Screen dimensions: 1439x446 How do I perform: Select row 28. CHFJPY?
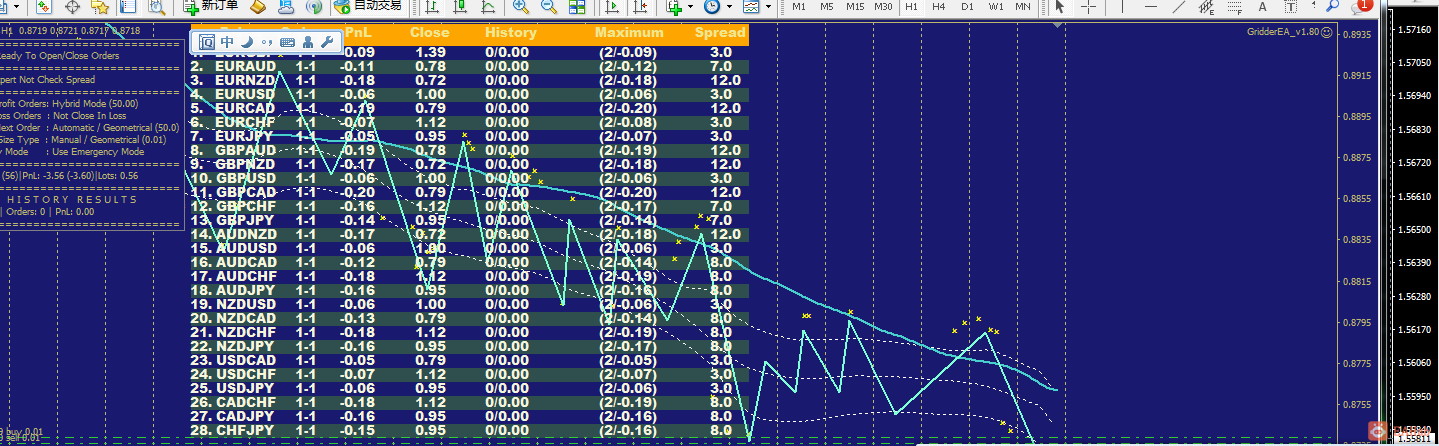coord(468,430)
